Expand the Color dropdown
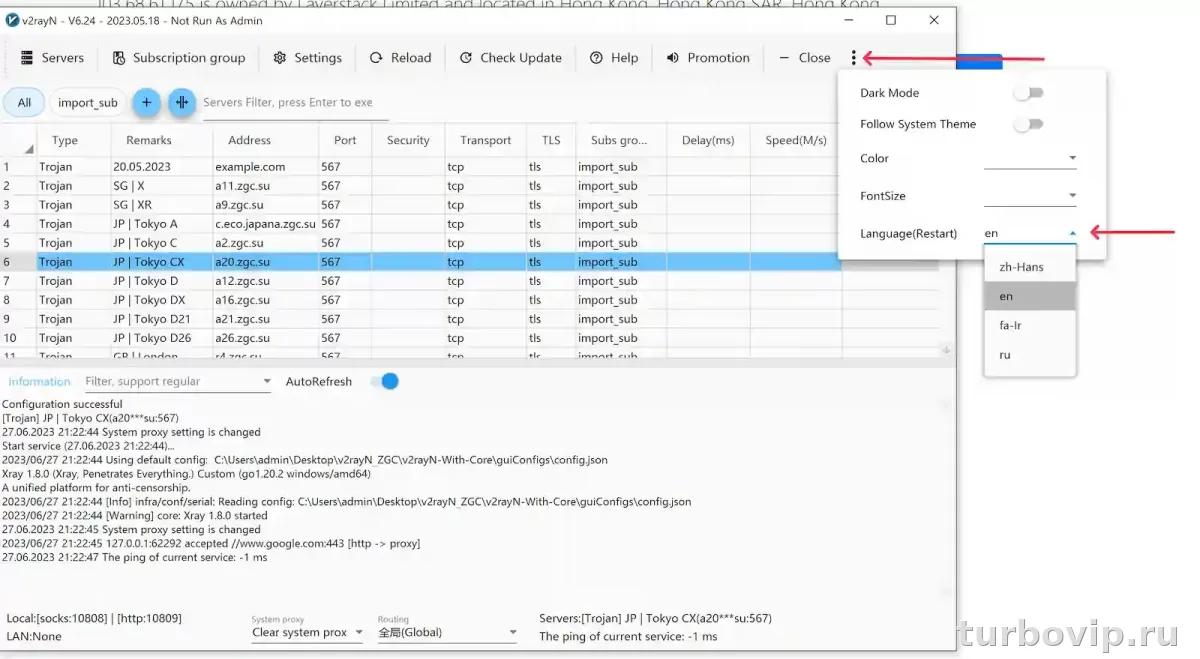 click(x=1029, y=158)
